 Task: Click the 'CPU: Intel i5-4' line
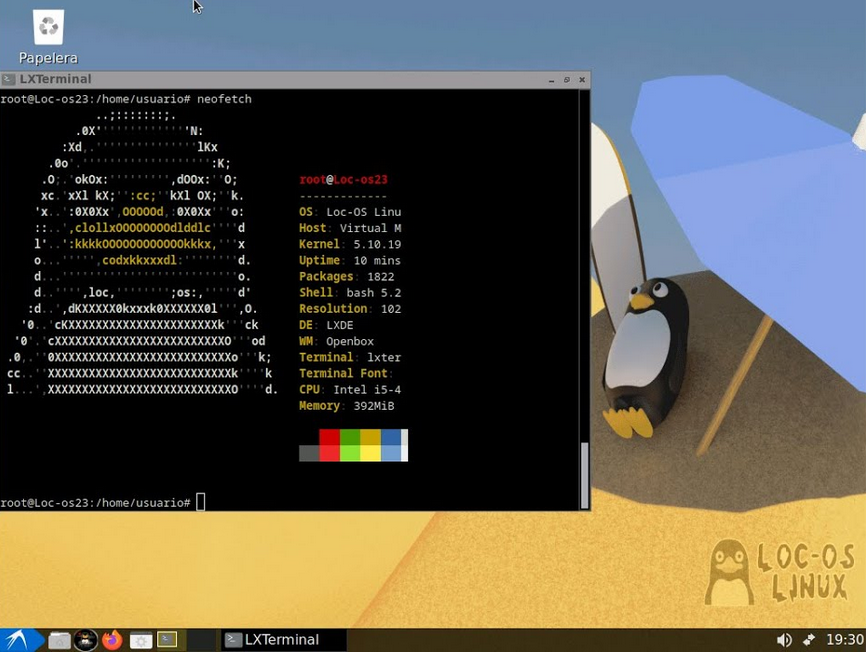350,390
